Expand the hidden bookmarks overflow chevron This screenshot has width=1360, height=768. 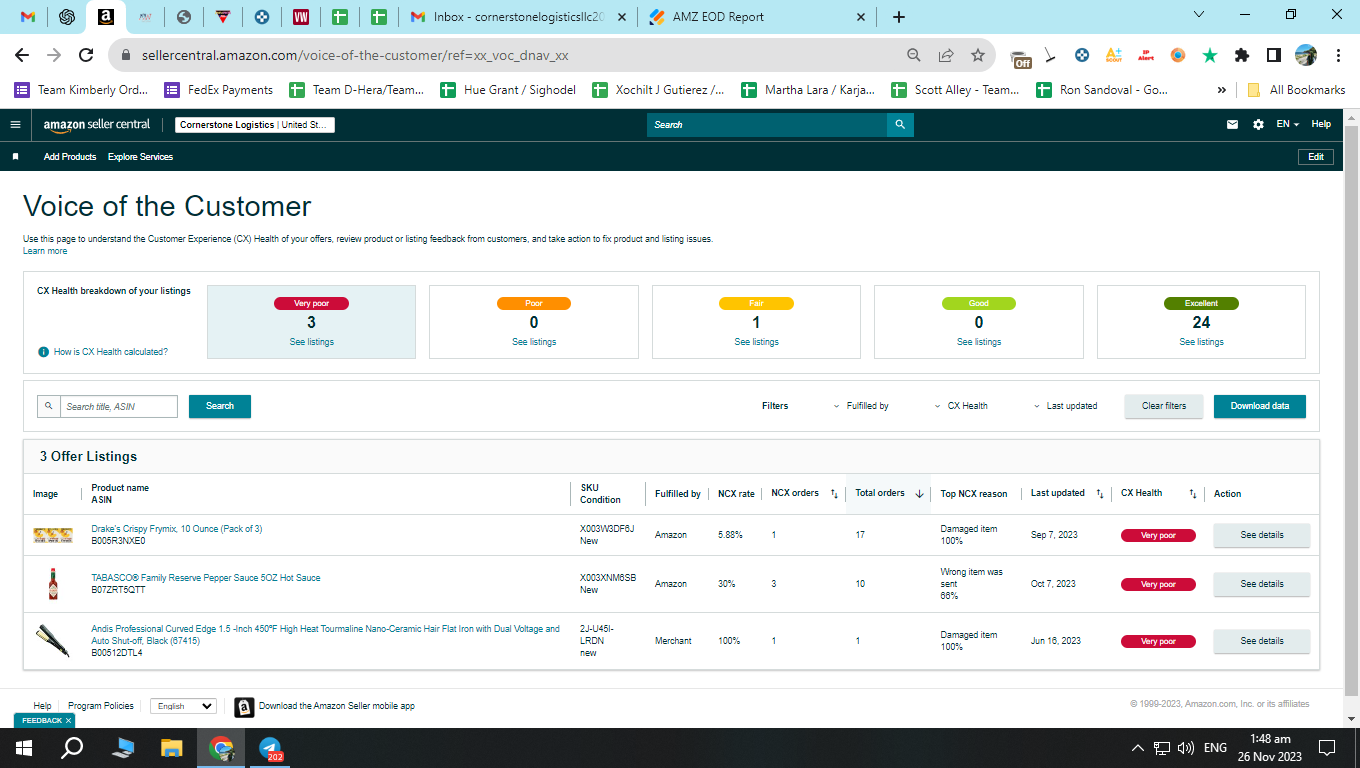[1222, 90]
